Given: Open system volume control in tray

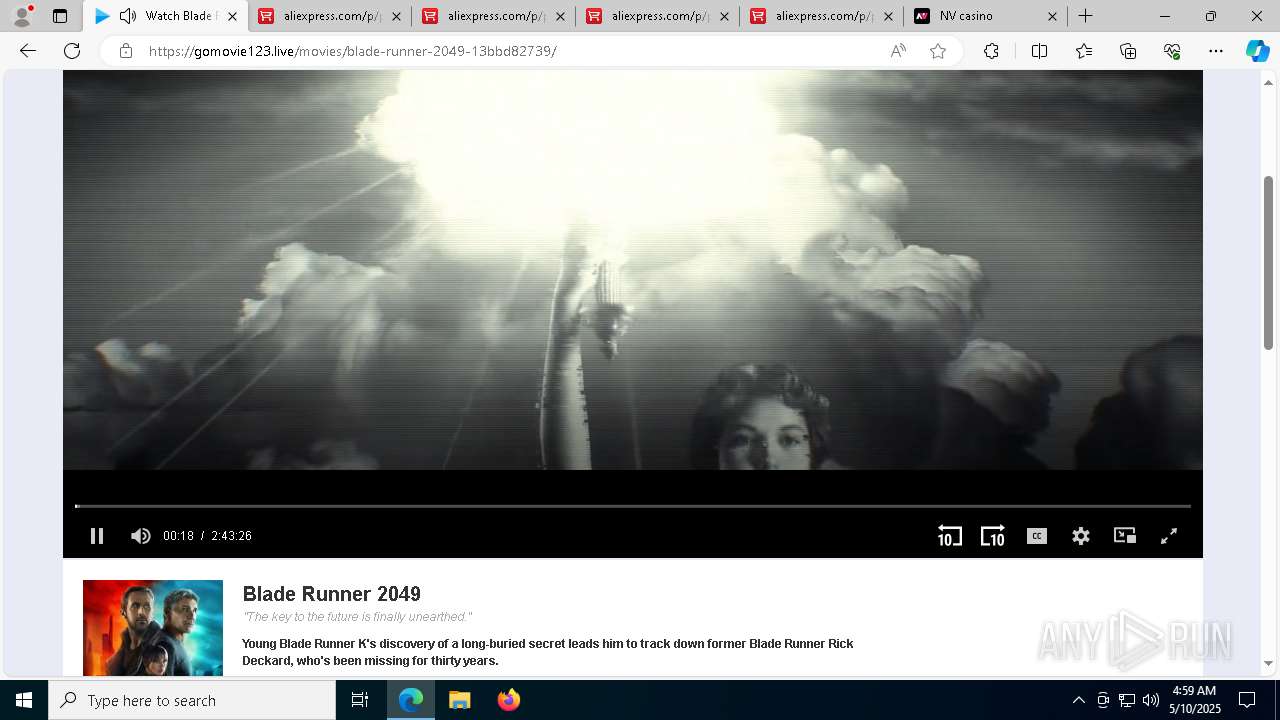Looking at the screenshot, I should (1151, 700).
